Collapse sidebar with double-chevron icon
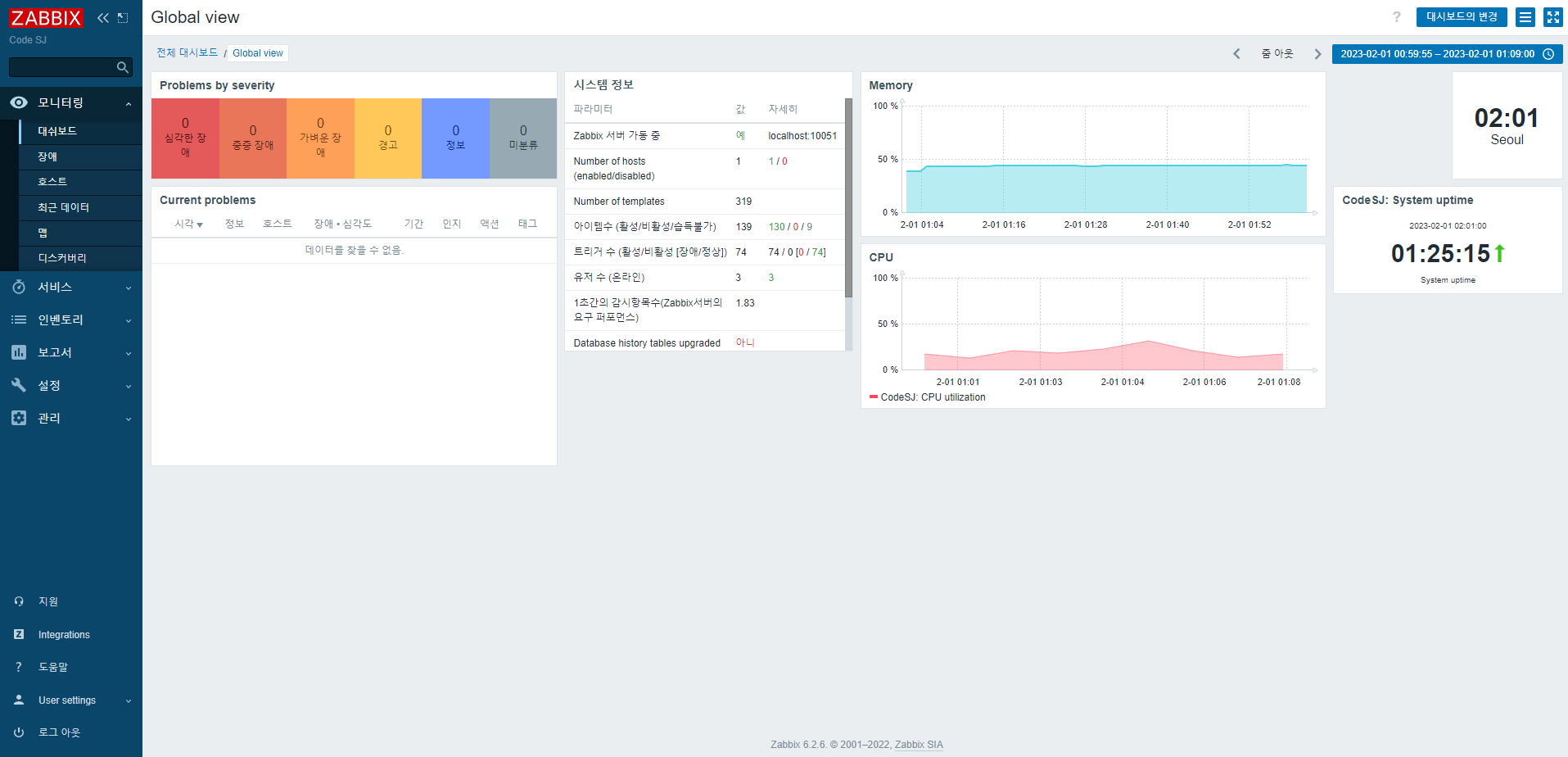 click(x=102, y=17)
